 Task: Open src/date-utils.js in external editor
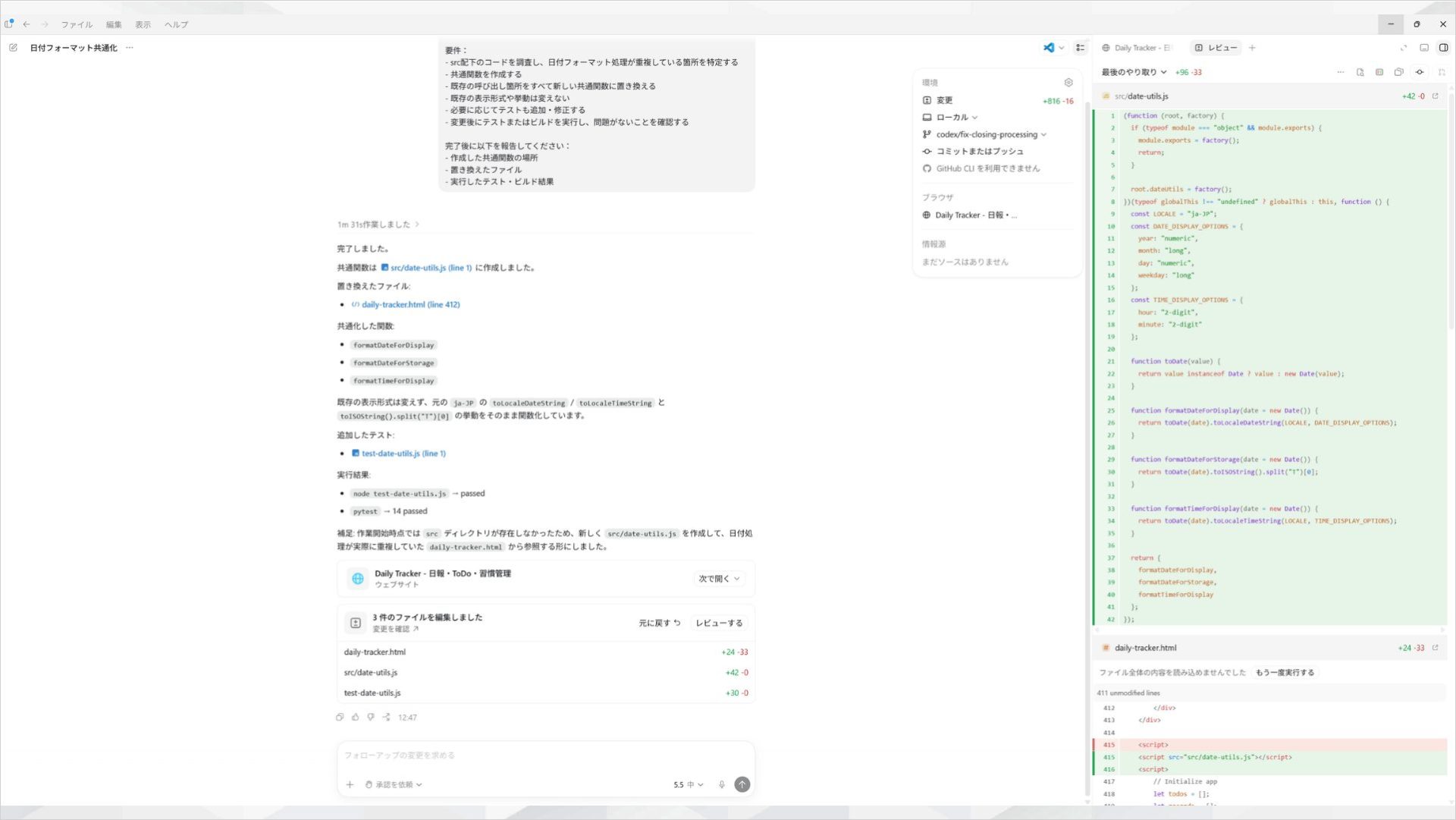click(x=1435, y=96)
